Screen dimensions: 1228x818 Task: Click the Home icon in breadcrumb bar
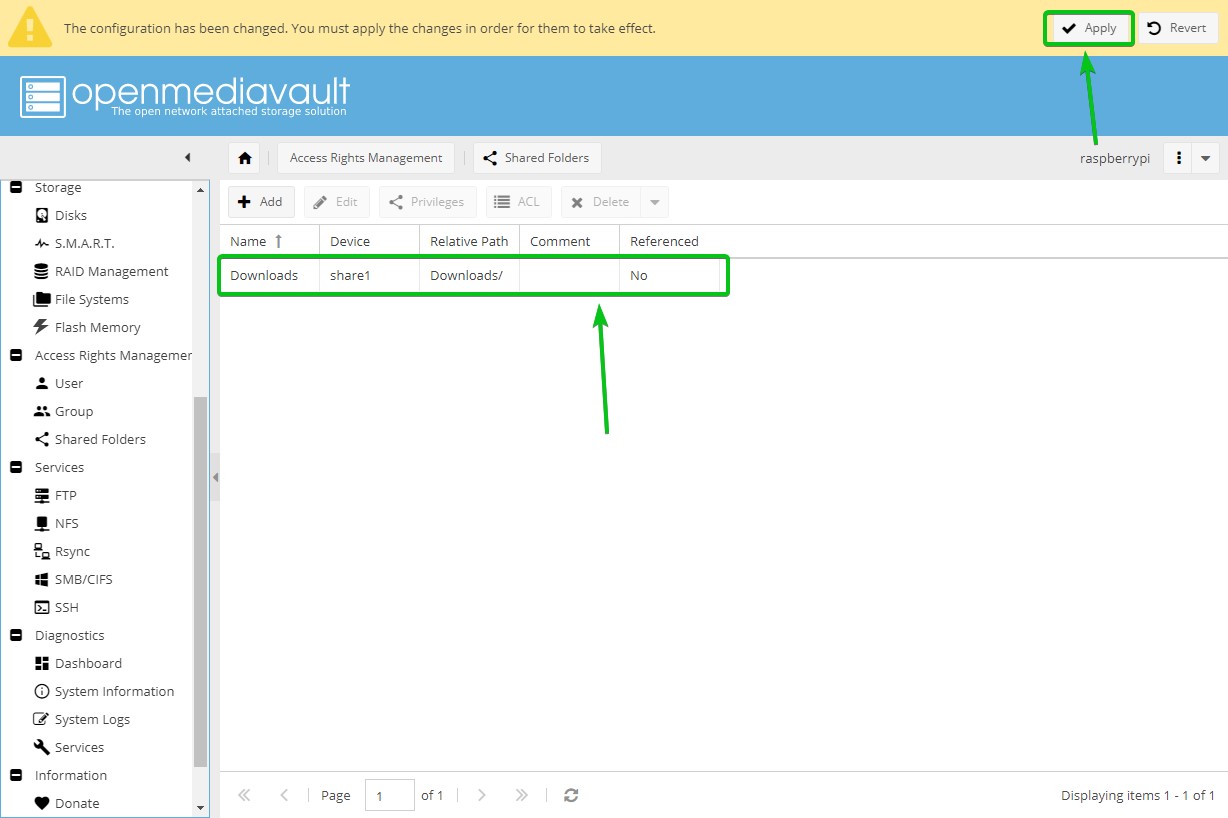click(244, 158)
